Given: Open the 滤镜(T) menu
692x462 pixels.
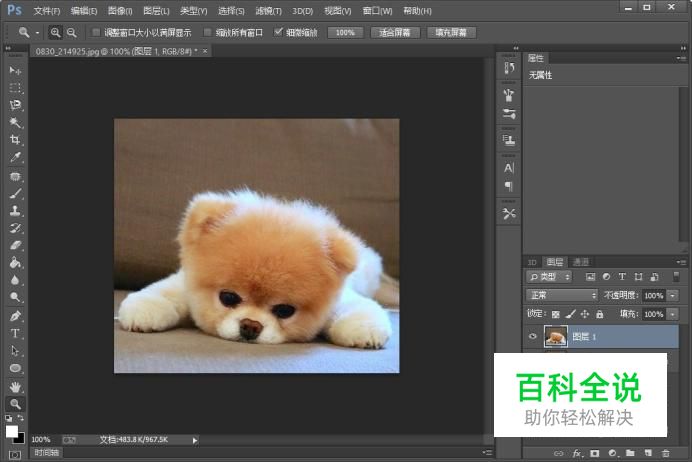Looking at the screenshot, I should click(x=268, y=11).
